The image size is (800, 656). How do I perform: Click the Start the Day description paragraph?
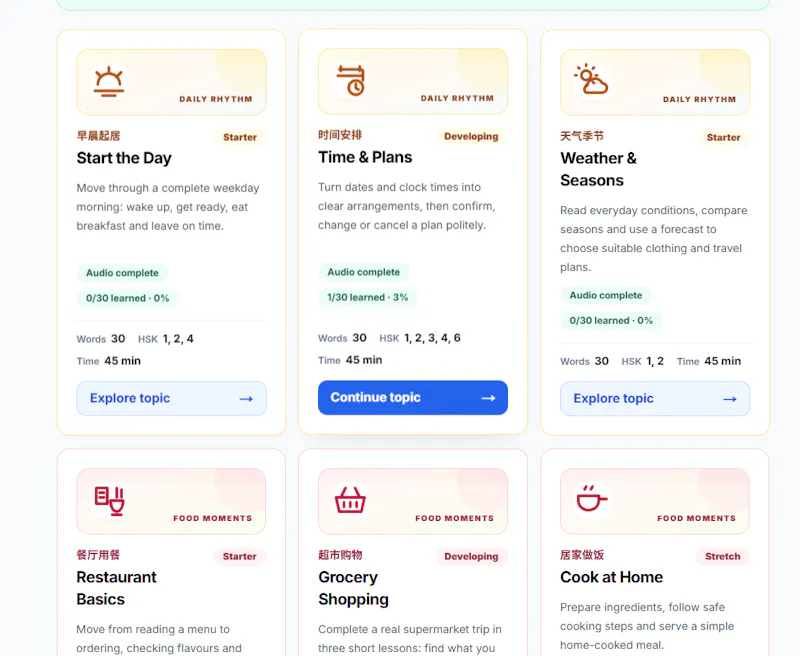coord(168,207)
